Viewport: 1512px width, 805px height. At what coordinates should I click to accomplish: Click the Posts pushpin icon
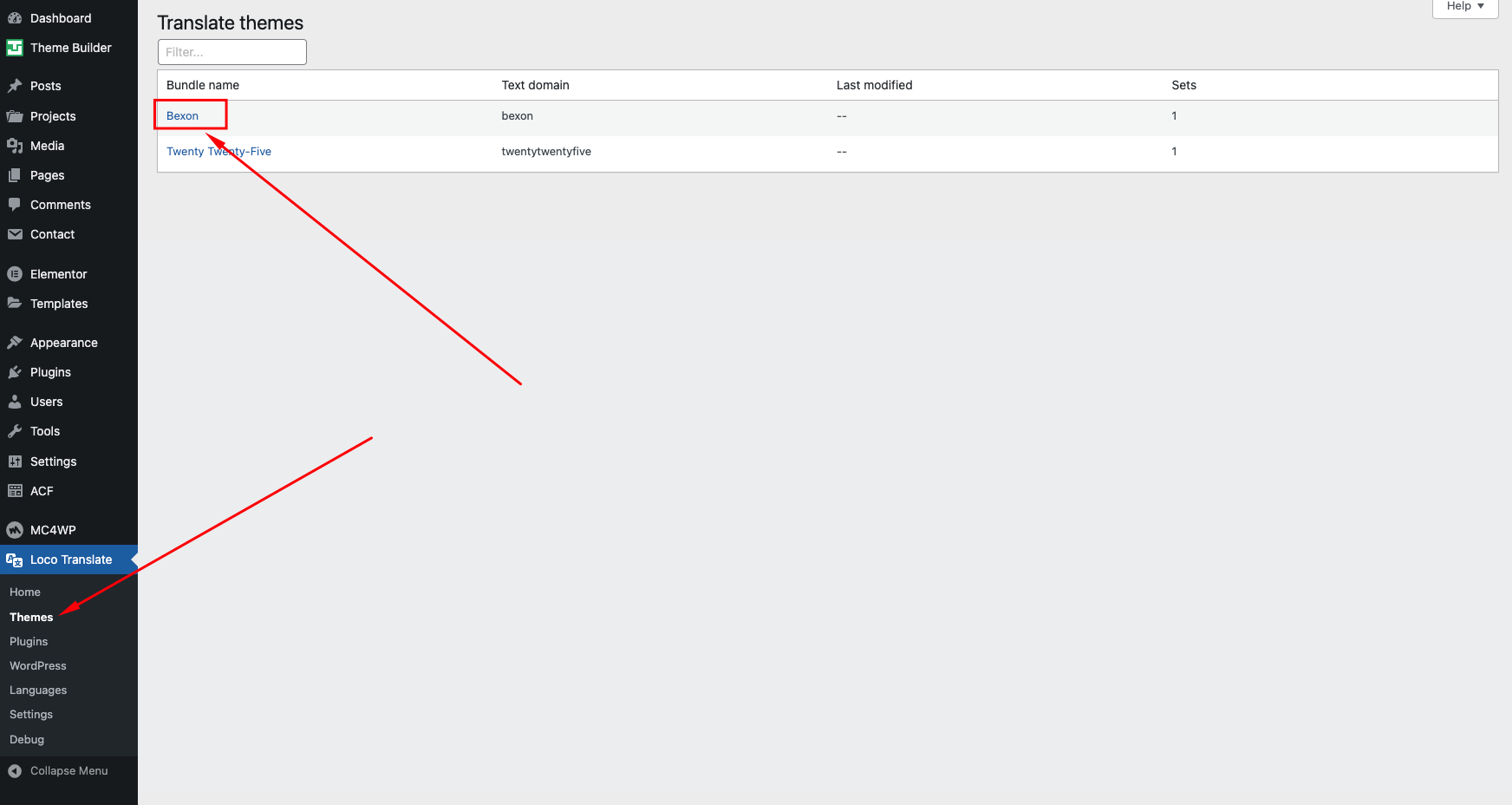click(15, 86)
